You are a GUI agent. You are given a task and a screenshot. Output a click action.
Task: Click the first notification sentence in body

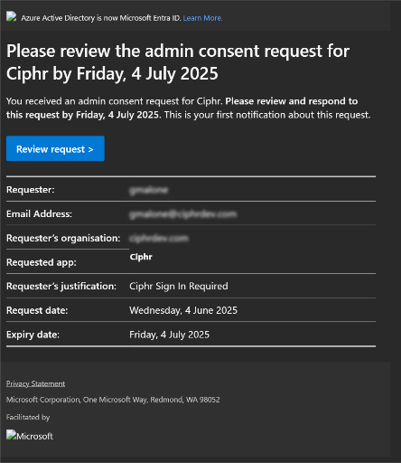pos(267,115)
